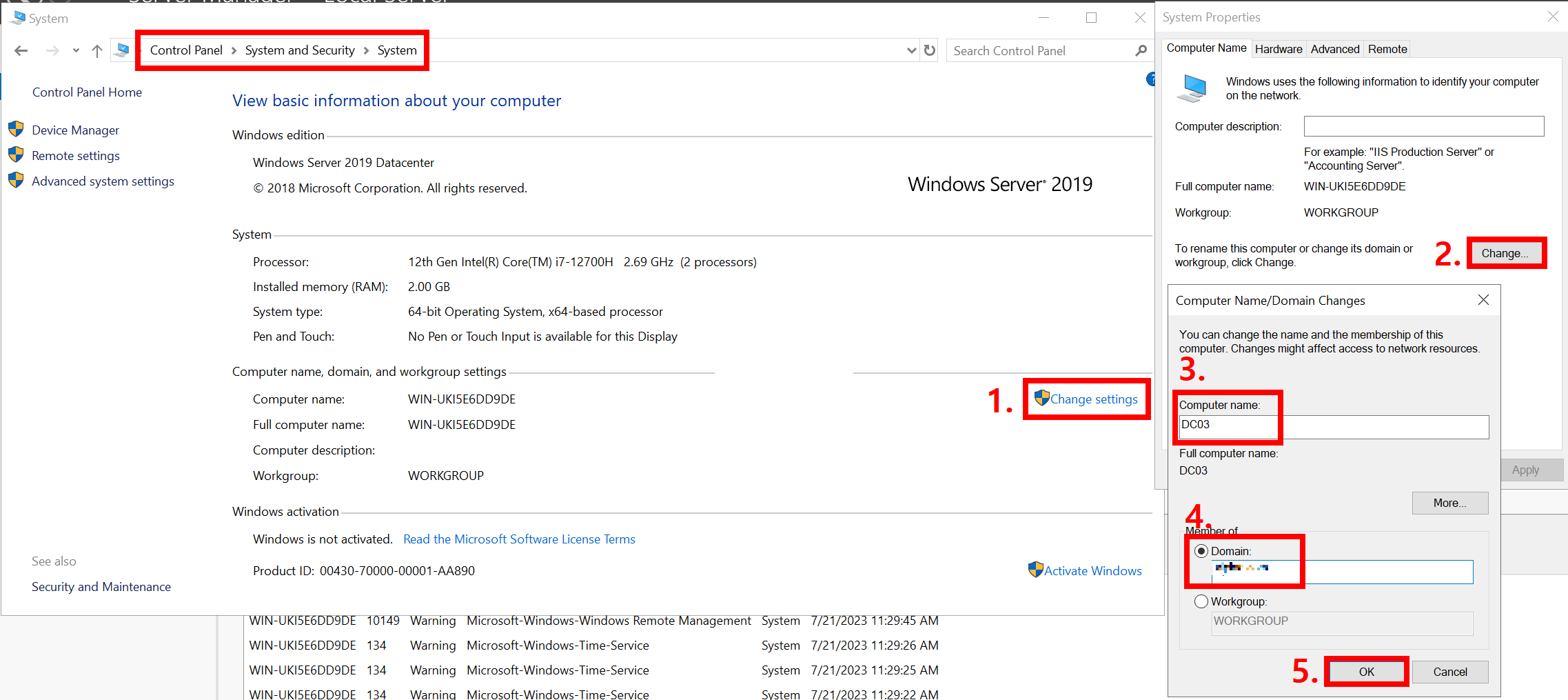
Task: Open Change settings link
Action: pyautogui.click(x=1094, y=399)
